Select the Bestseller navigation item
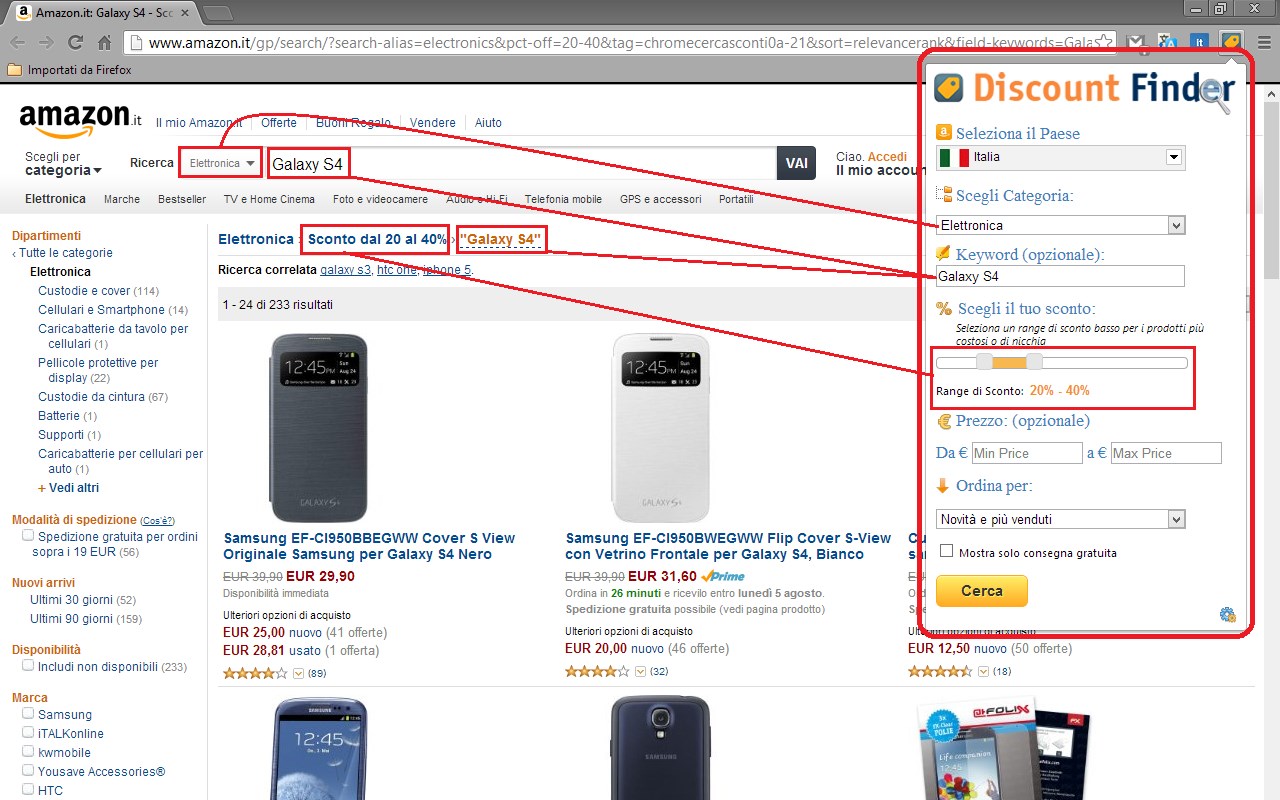 coord(182,199)
